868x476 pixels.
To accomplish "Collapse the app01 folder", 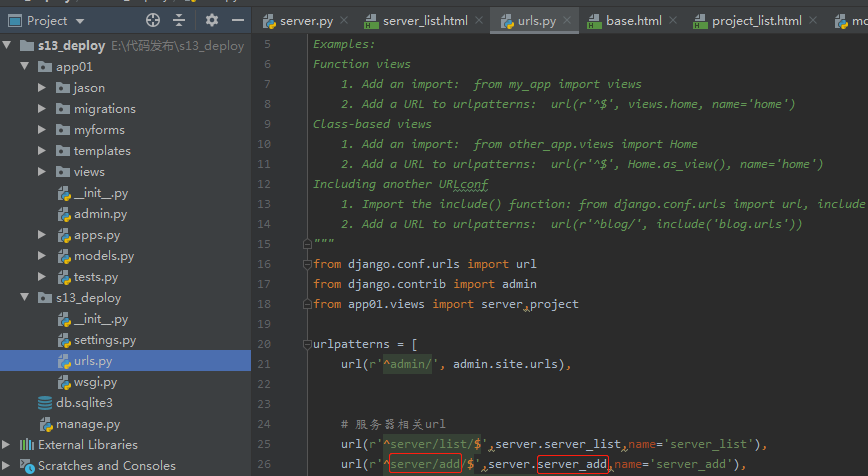I will pyautogui.click(x=24, y=67).
